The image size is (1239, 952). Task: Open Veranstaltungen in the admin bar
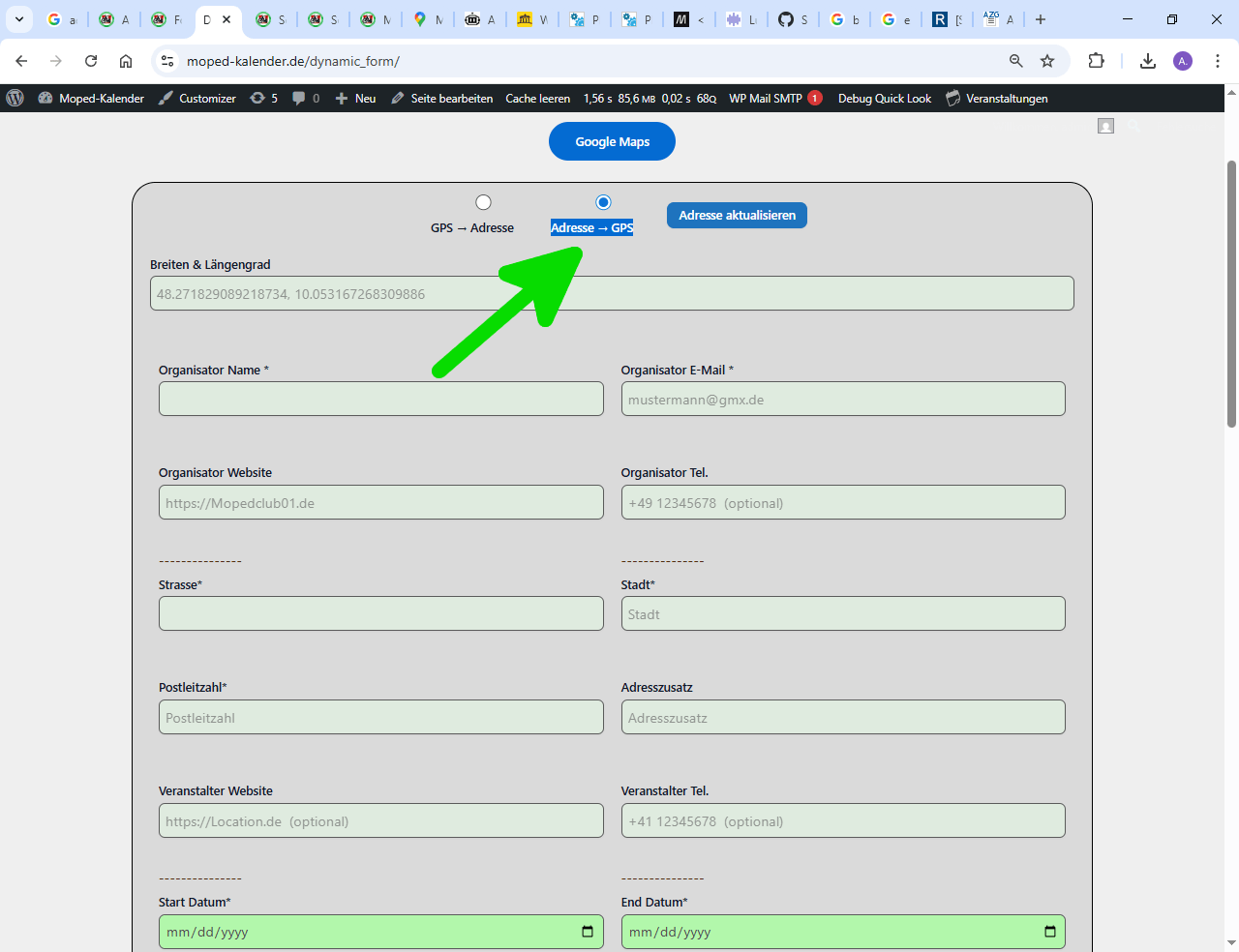pos(997,98)
